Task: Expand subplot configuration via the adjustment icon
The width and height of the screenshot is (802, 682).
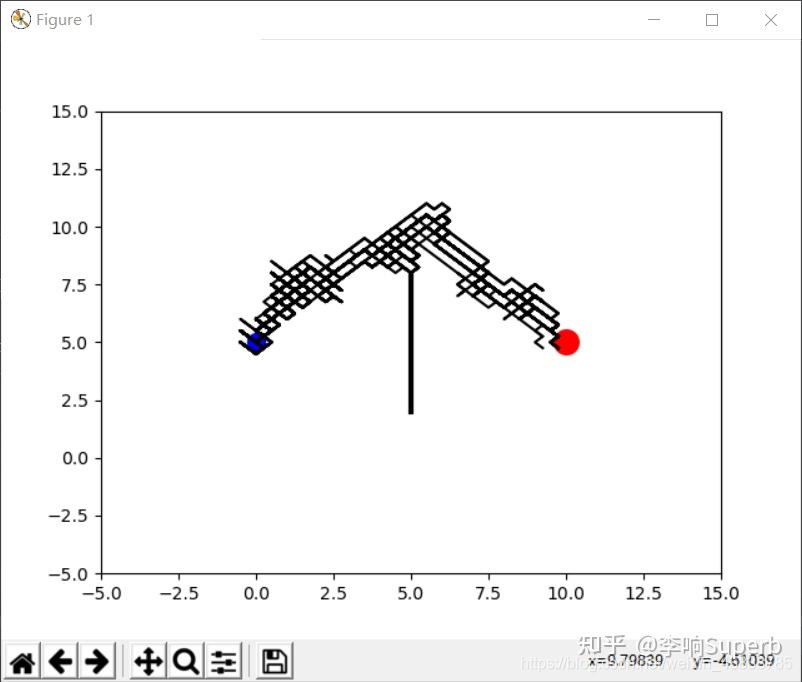Action: point(222,661)
